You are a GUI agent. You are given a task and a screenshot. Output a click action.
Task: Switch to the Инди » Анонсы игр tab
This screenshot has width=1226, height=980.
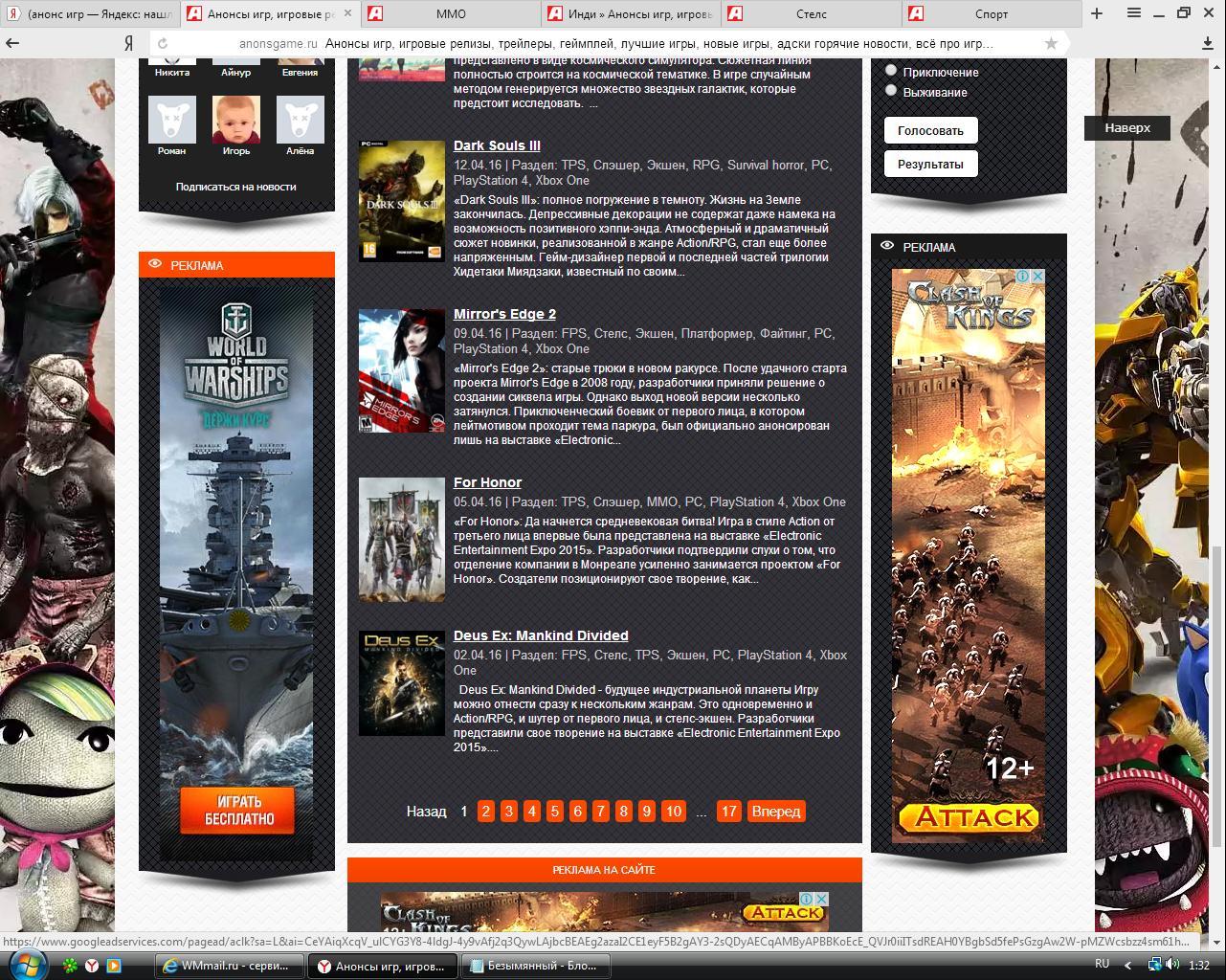click(x=631, y=14)
